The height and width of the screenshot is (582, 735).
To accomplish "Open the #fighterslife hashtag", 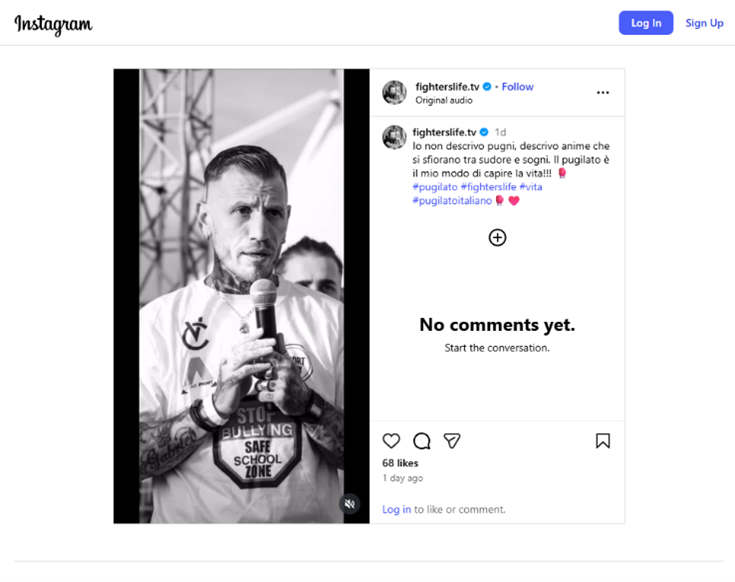I will coord(488,187).
